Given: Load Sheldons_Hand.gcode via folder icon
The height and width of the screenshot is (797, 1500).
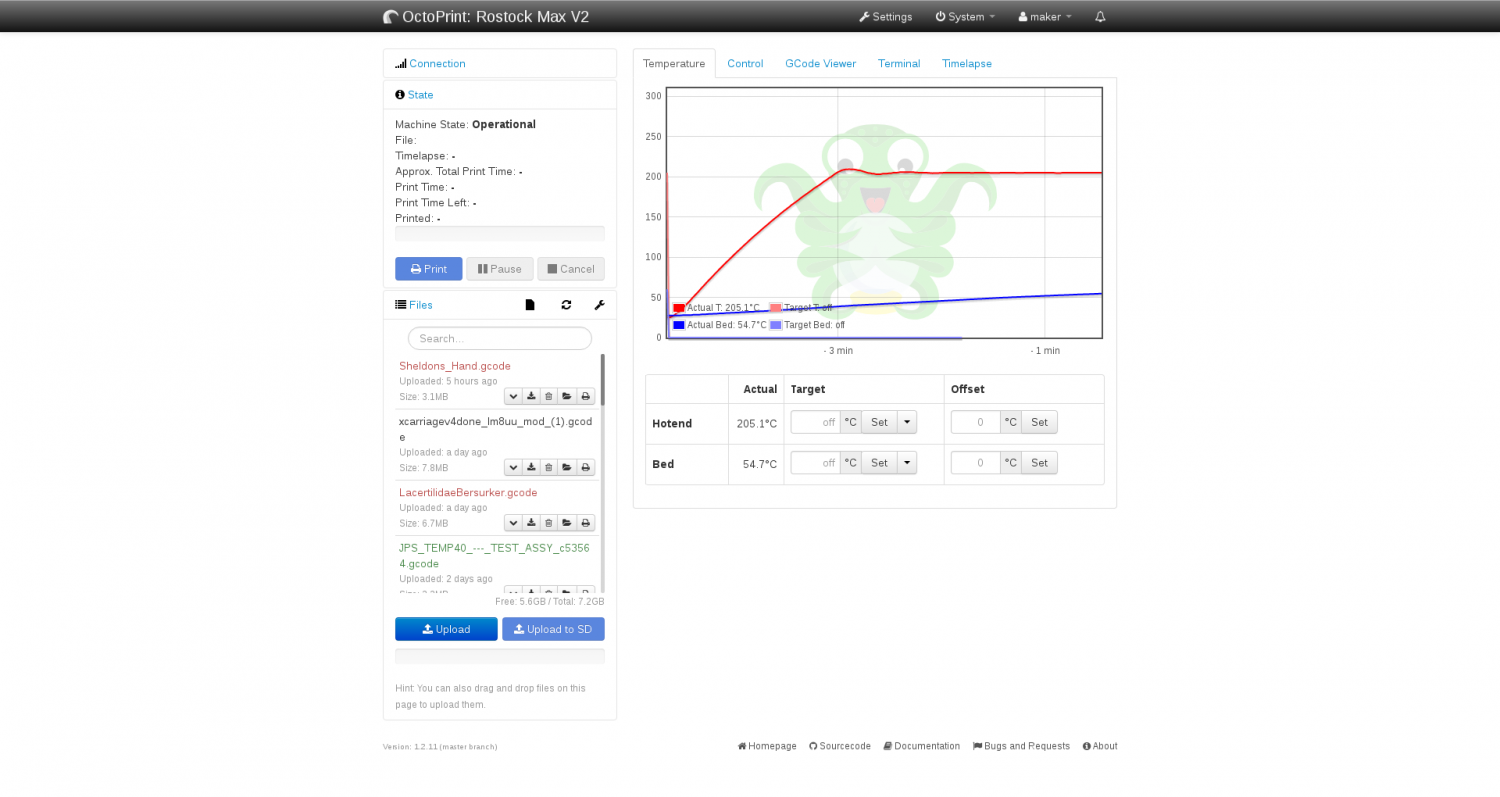Looking at the screenshot, I should (x=567, y=396).
